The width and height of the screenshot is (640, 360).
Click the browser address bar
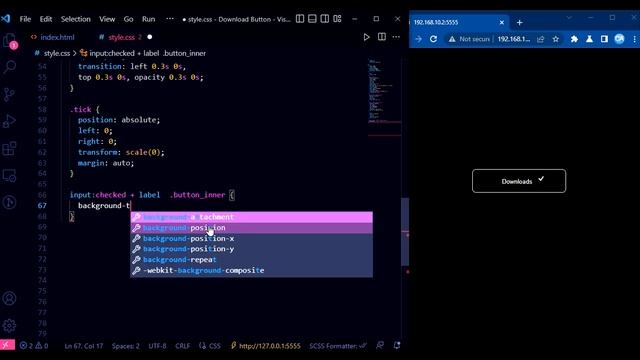pos(513,39)
